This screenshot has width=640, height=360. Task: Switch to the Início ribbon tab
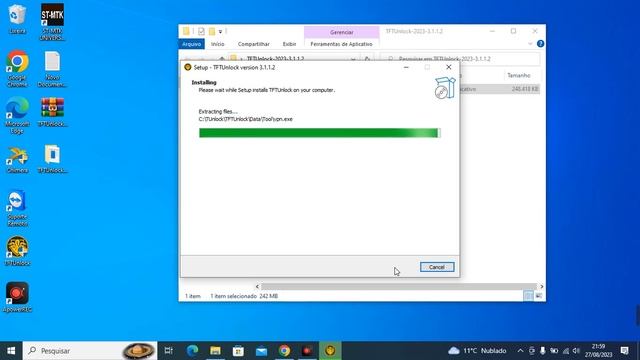218,44
